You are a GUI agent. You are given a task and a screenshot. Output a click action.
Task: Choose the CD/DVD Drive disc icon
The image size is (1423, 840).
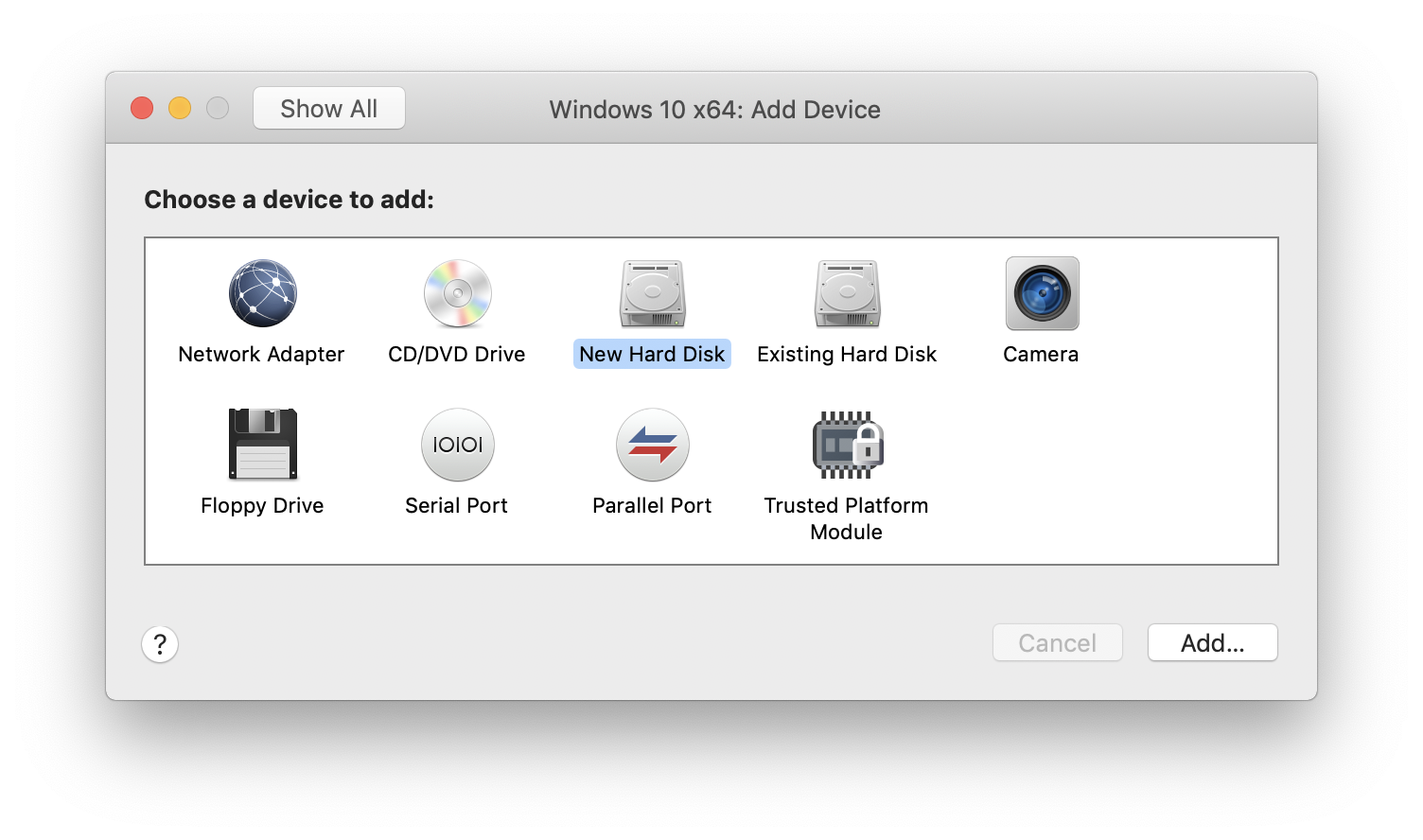pyautogui.click(x=457, y=293)
